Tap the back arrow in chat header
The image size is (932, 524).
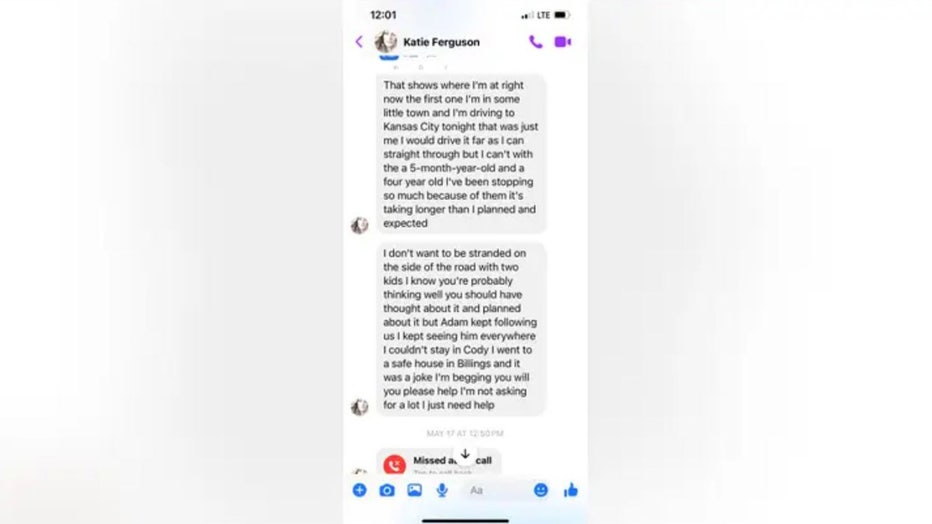[x=359, y=42]
